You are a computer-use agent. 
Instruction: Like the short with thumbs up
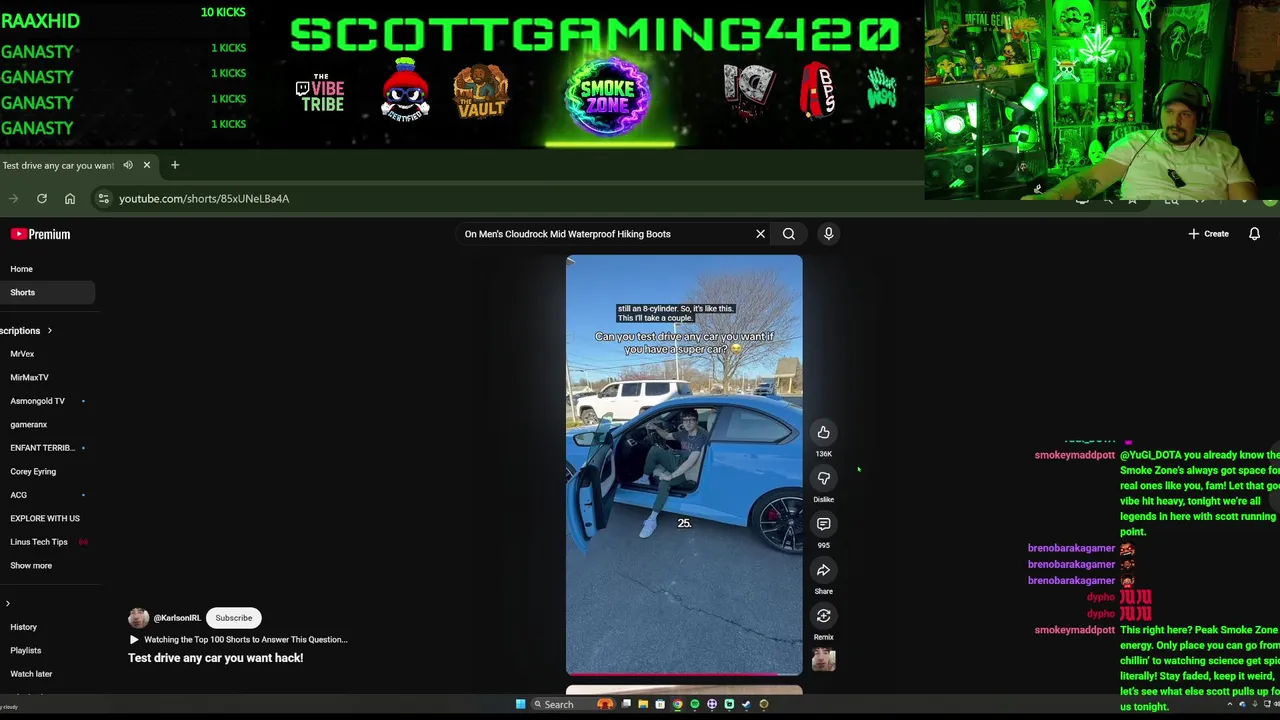click(x=823, y=432)
